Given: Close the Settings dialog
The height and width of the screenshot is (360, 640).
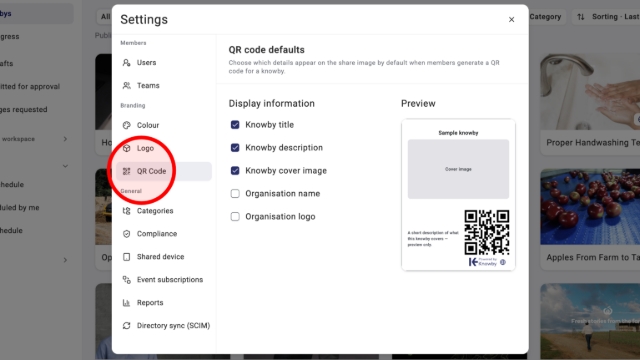Looking at the screenshot, I should [511, 20].
